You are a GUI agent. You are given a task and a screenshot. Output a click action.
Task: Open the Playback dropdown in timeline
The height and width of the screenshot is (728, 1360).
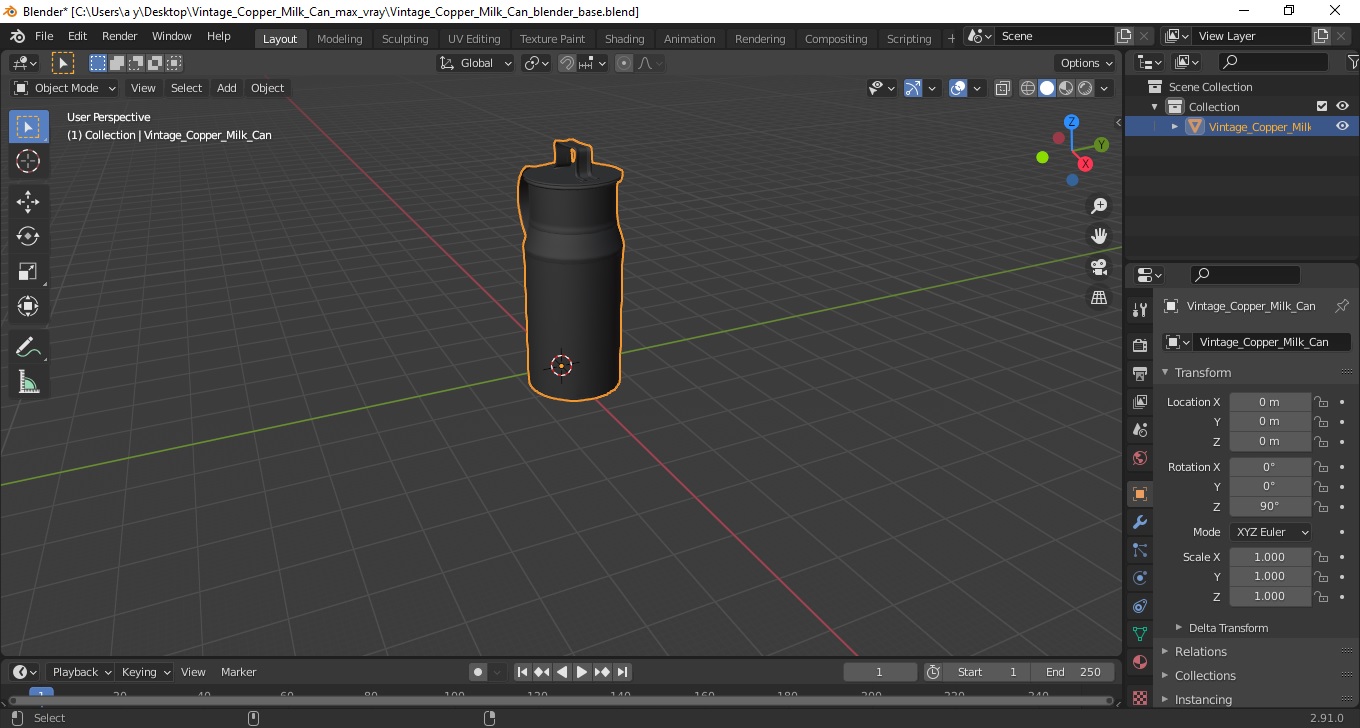81,672
